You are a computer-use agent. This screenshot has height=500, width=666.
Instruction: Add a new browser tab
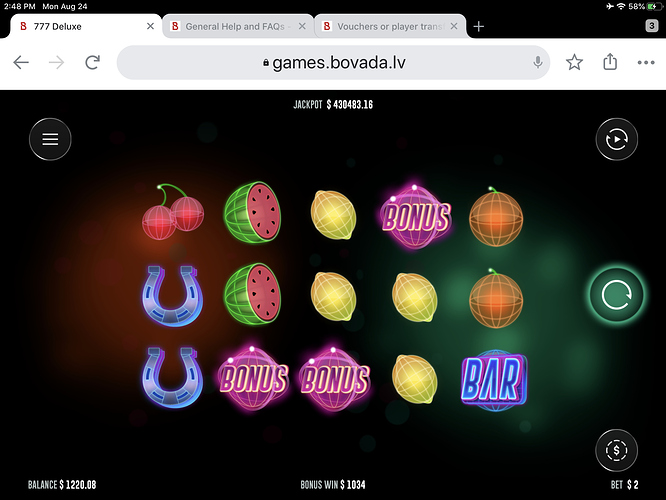[x=479, y=26]
